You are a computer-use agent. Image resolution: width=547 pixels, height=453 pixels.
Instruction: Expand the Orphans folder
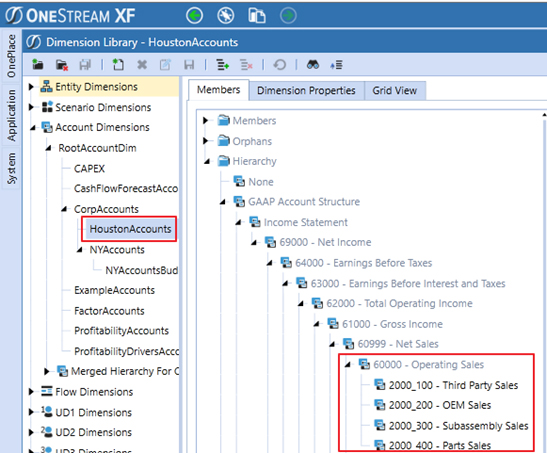click(x=205, y=141)
